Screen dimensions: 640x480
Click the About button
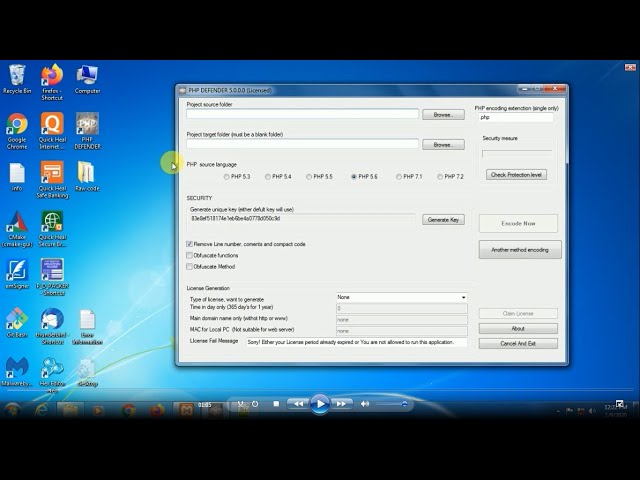(518, 329)
